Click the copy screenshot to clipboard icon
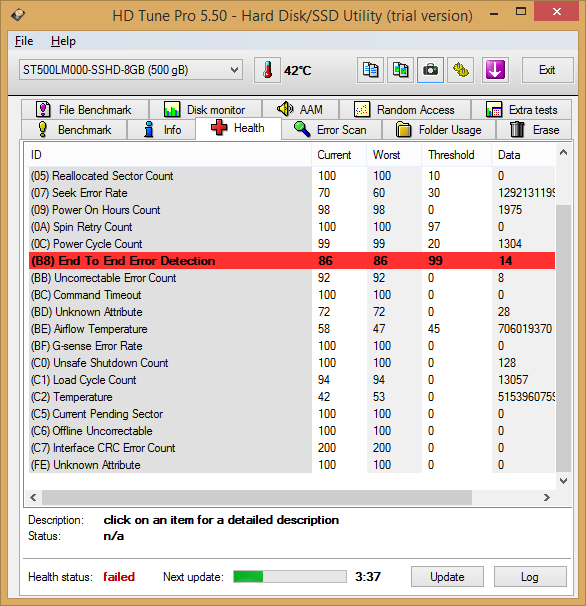Viewport: 586px width, 606px height. click(400, 70)
